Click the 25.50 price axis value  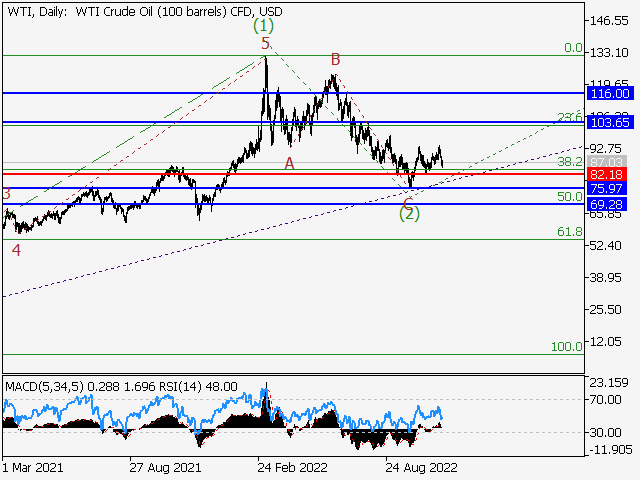pyautogui.click(x=606, y=309)
